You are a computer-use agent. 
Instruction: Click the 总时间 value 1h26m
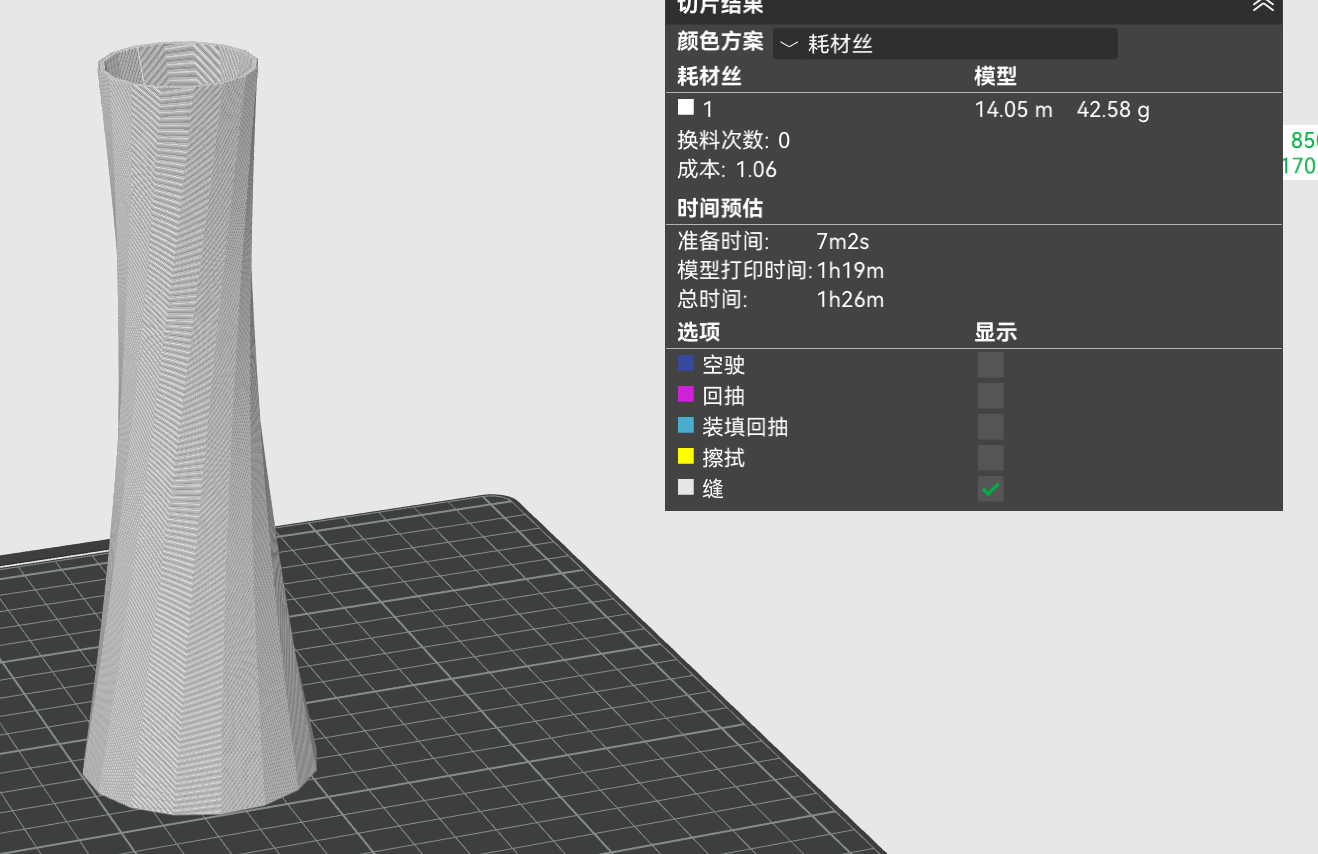pos(850,300)
